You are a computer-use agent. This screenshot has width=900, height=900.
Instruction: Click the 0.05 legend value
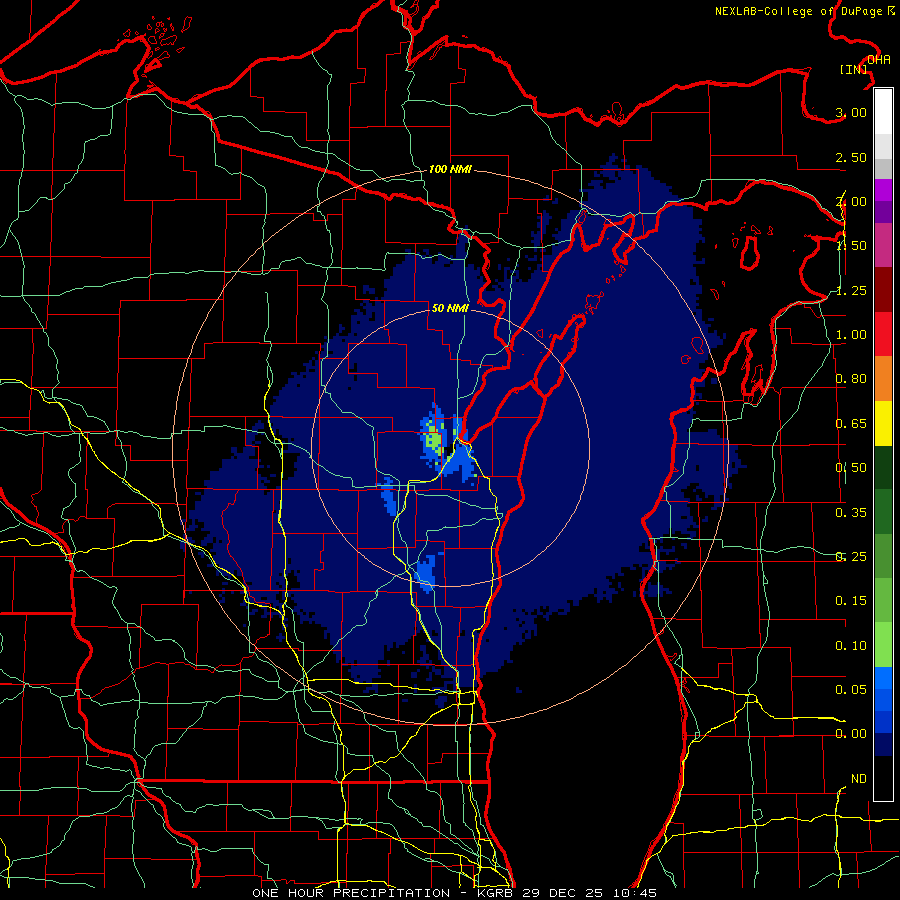click(x=851, y=689)
